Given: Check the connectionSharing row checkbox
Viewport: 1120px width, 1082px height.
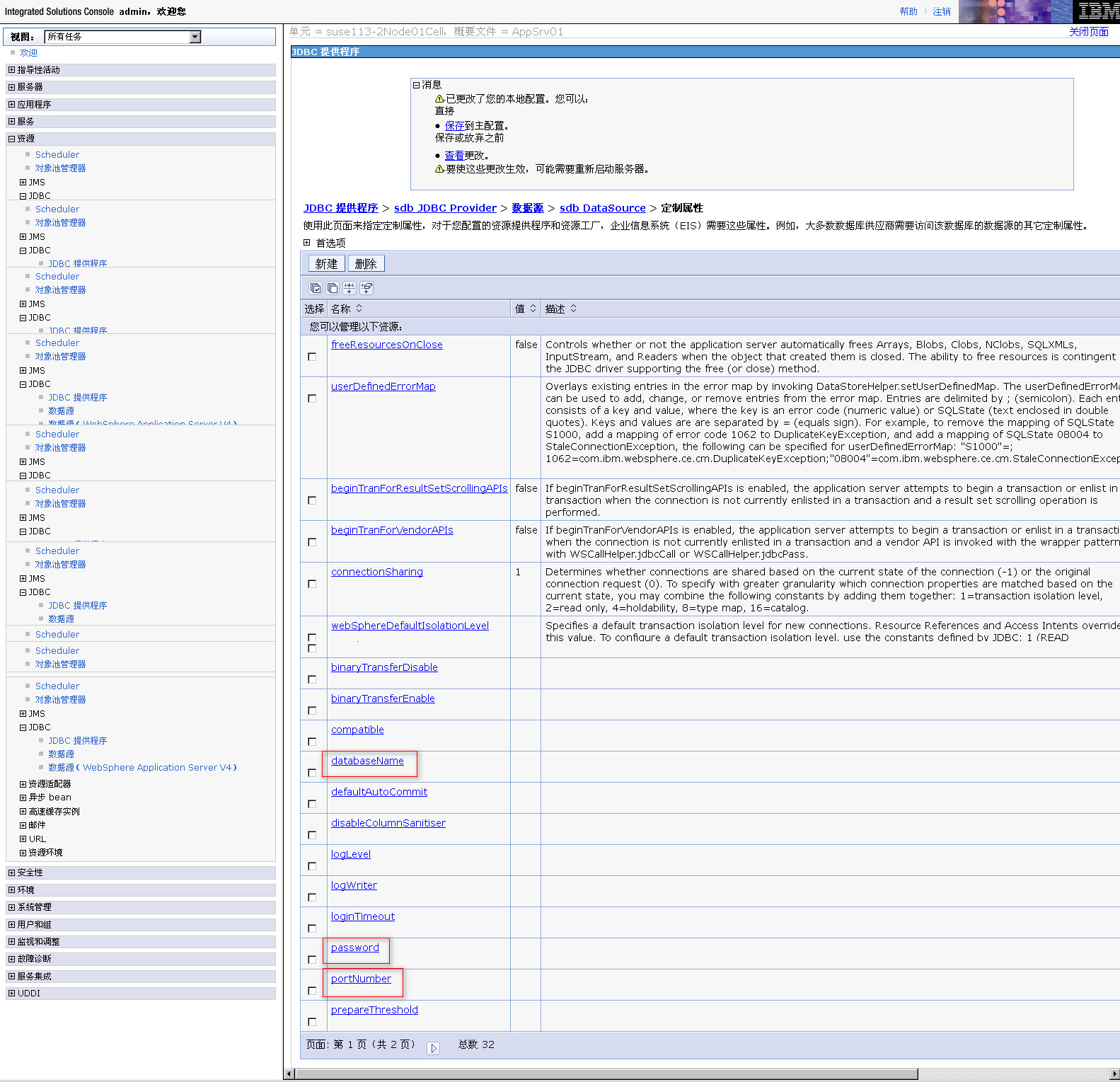Looking at the screenshot, I should coord(312,584).
